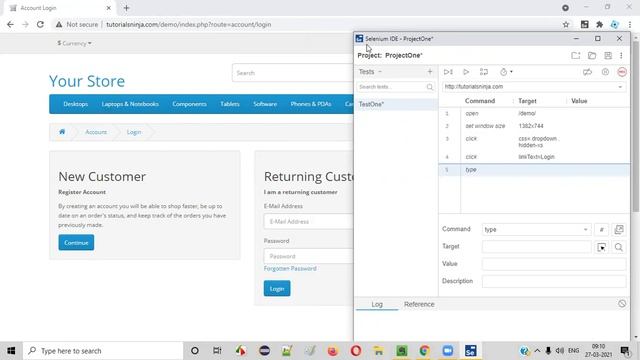640x360 pixels.
Task: Open the Windows Start menu
Action: pyautogui.click(x=11, y=351)
